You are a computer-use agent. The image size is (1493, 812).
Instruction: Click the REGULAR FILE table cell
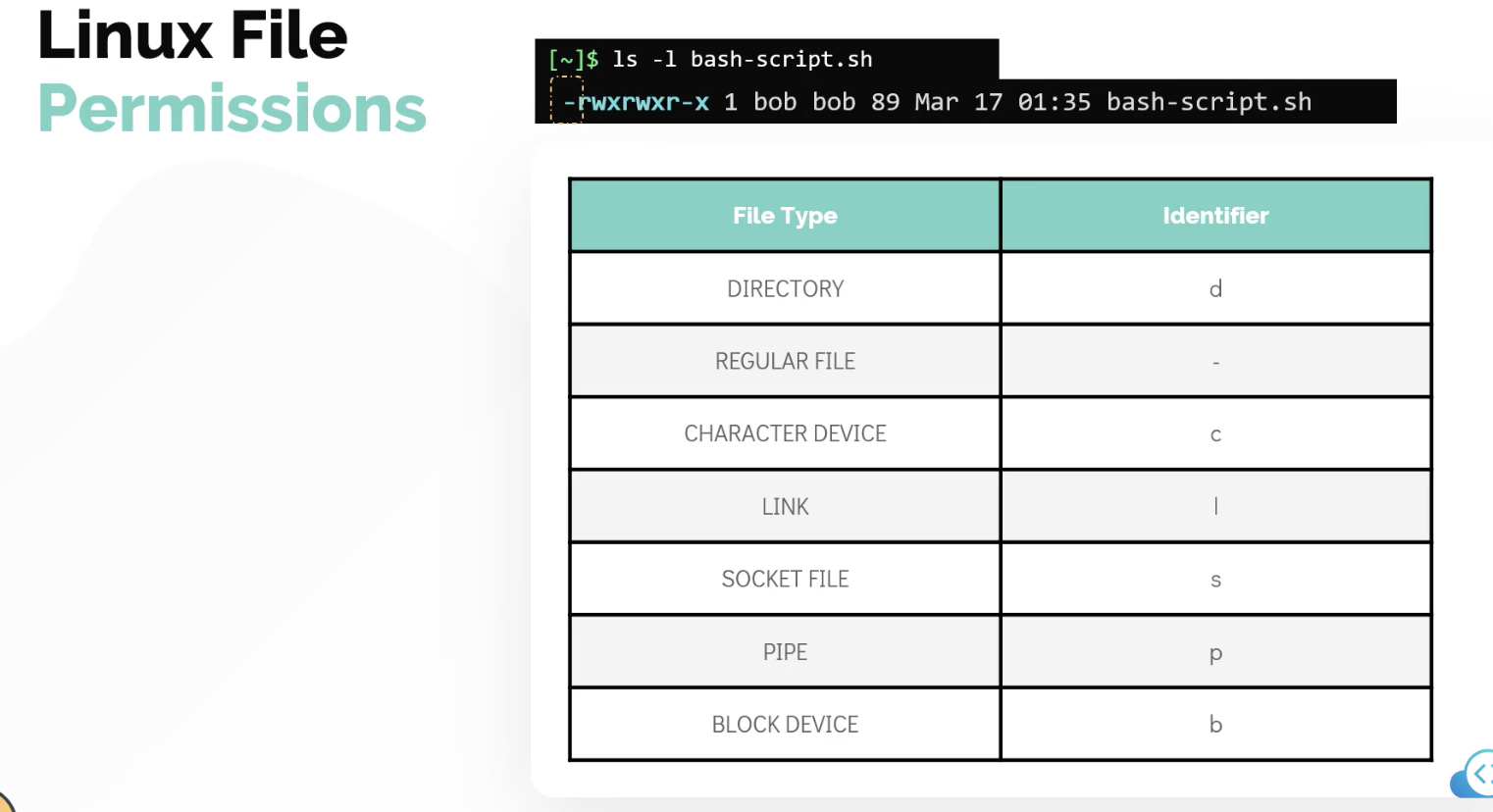point(785,361)
